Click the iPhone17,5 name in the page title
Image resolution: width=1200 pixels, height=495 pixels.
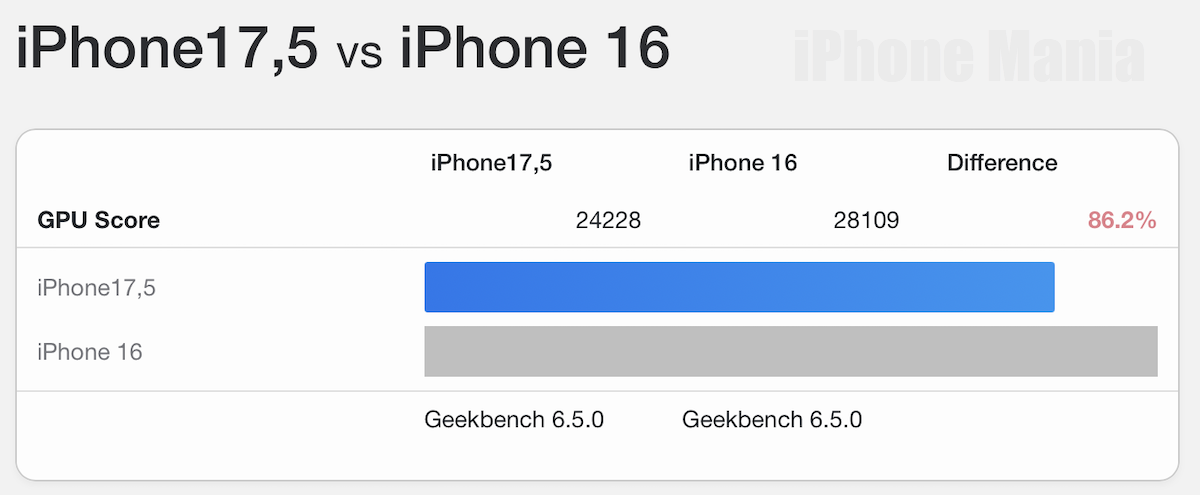coord(166,49)
